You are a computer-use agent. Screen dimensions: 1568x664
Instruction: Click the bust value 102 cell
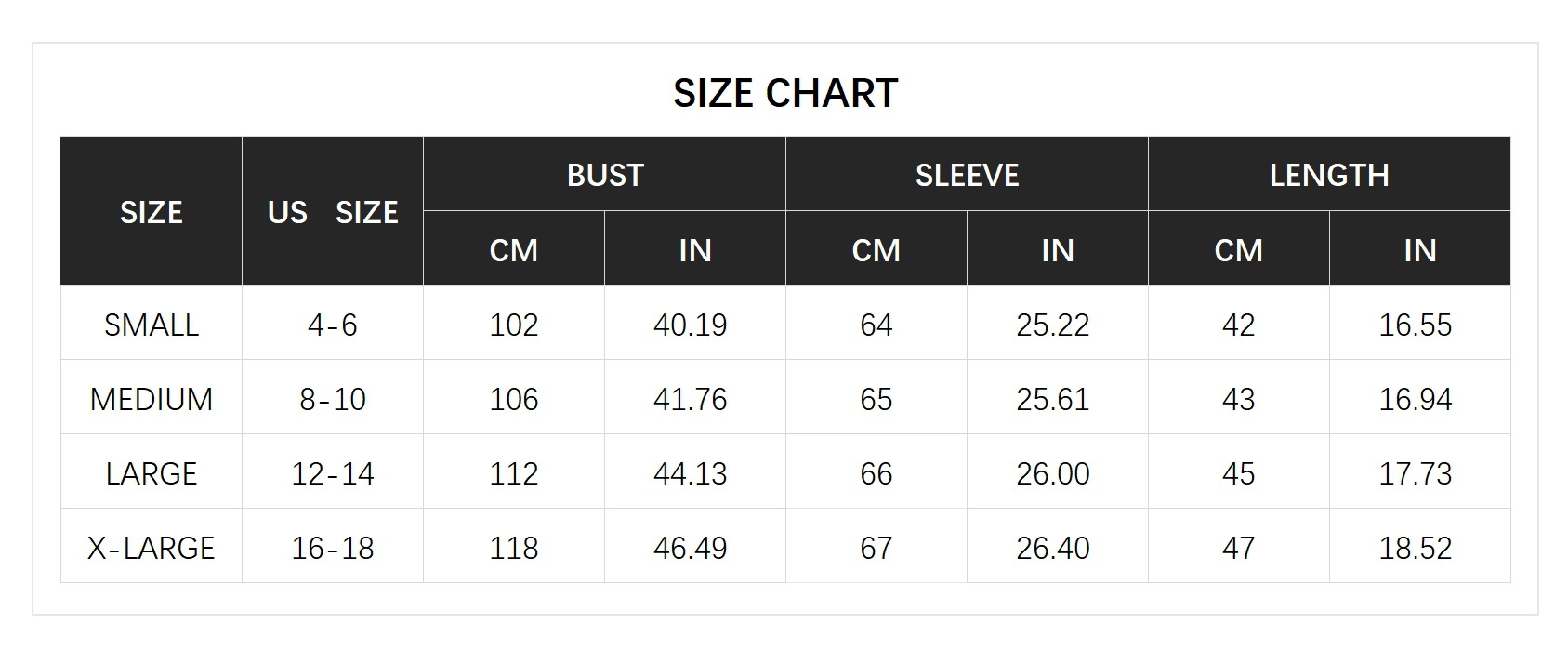[x=514, y=323]
